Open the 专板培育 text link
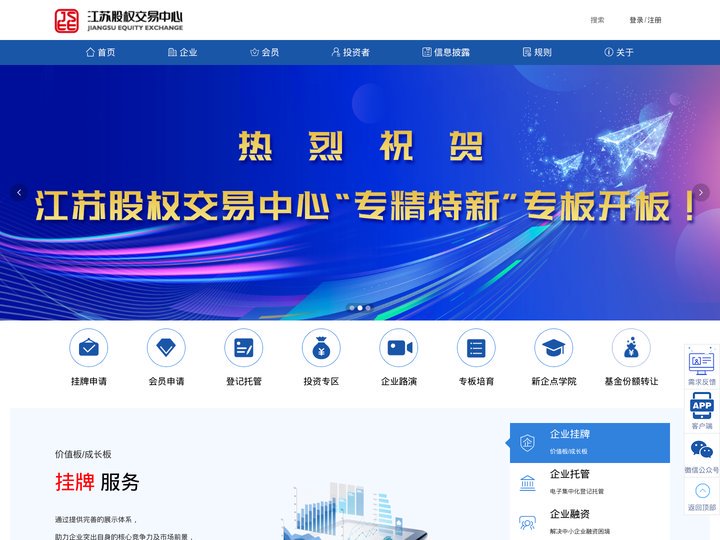The height and width of the screenshot is (540, 720). [476, 381]
